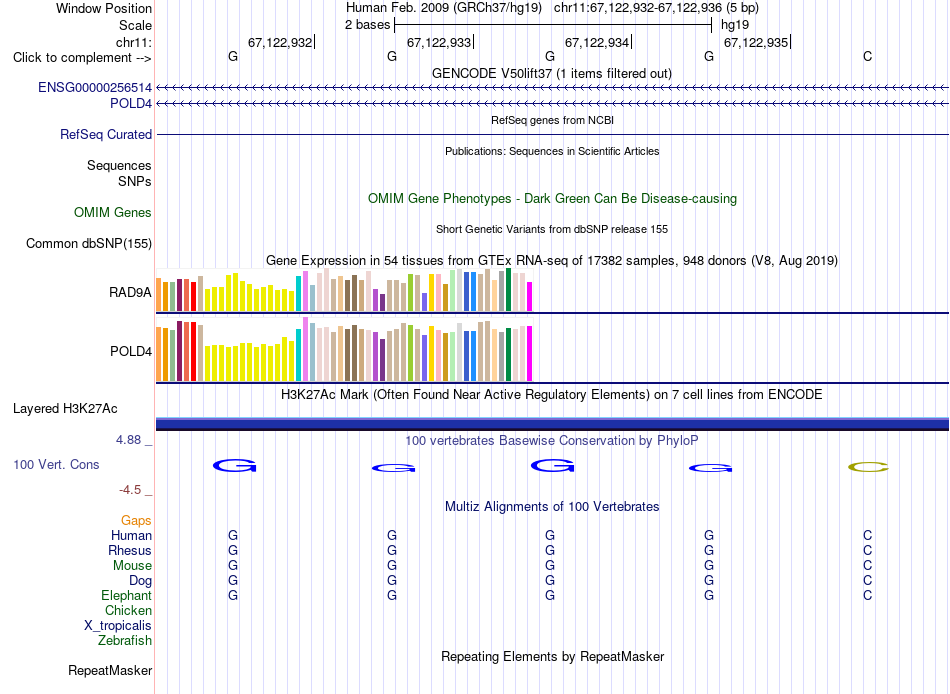Click the C base in the Elephant alignment row
This screenshot has height=694, width=950.
[868, 595]
